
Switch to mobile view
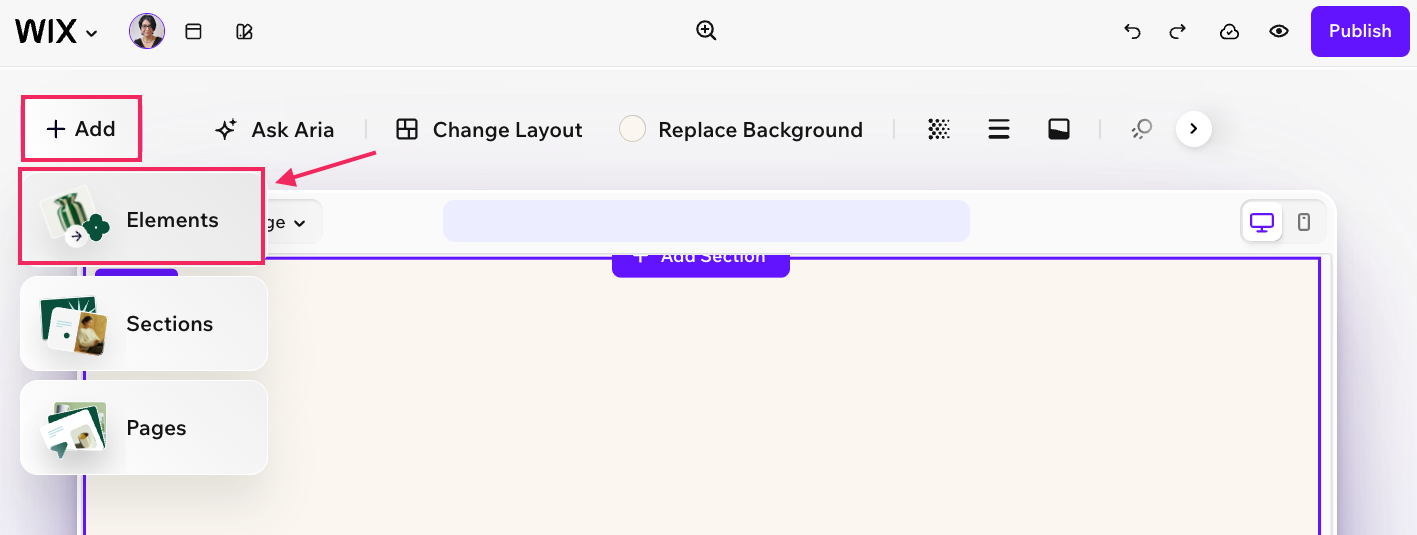tap(1304, 222)
